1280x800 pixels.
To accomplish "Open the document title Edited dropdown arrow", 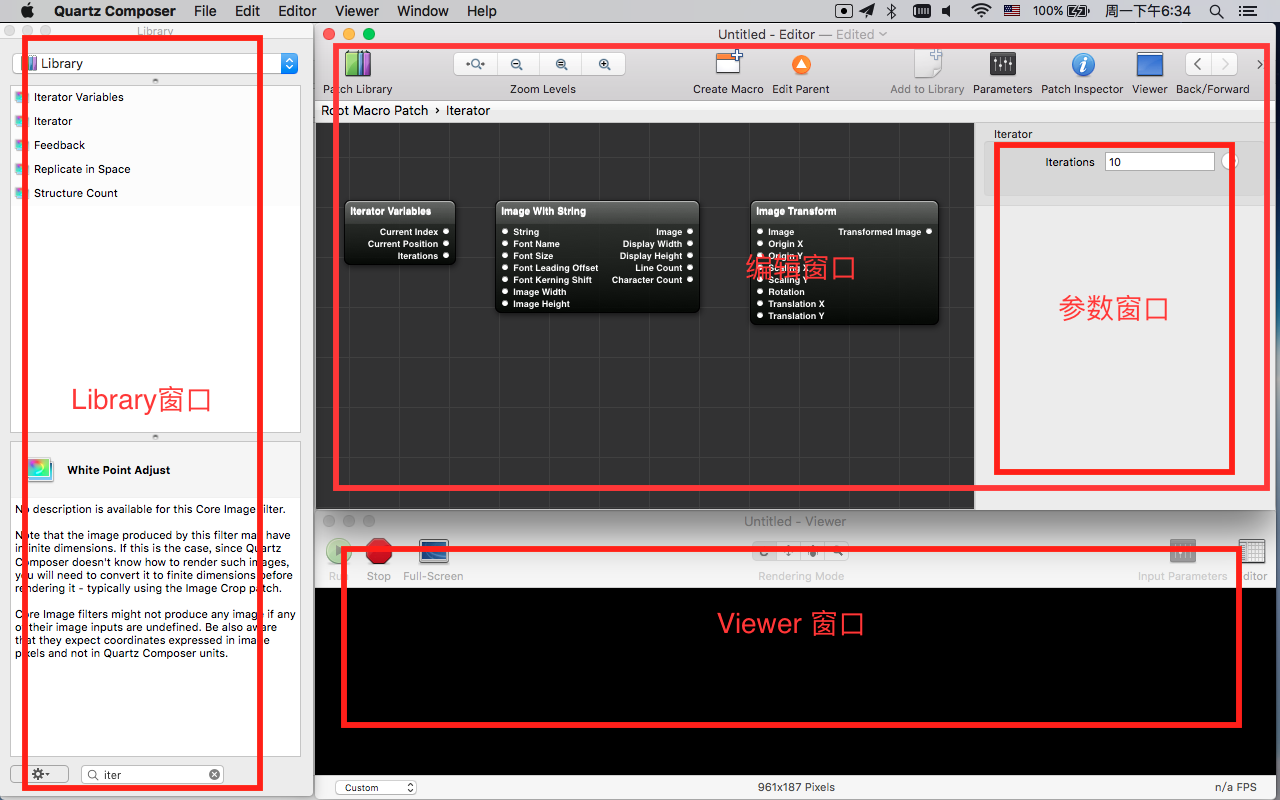I will (883, 34).
